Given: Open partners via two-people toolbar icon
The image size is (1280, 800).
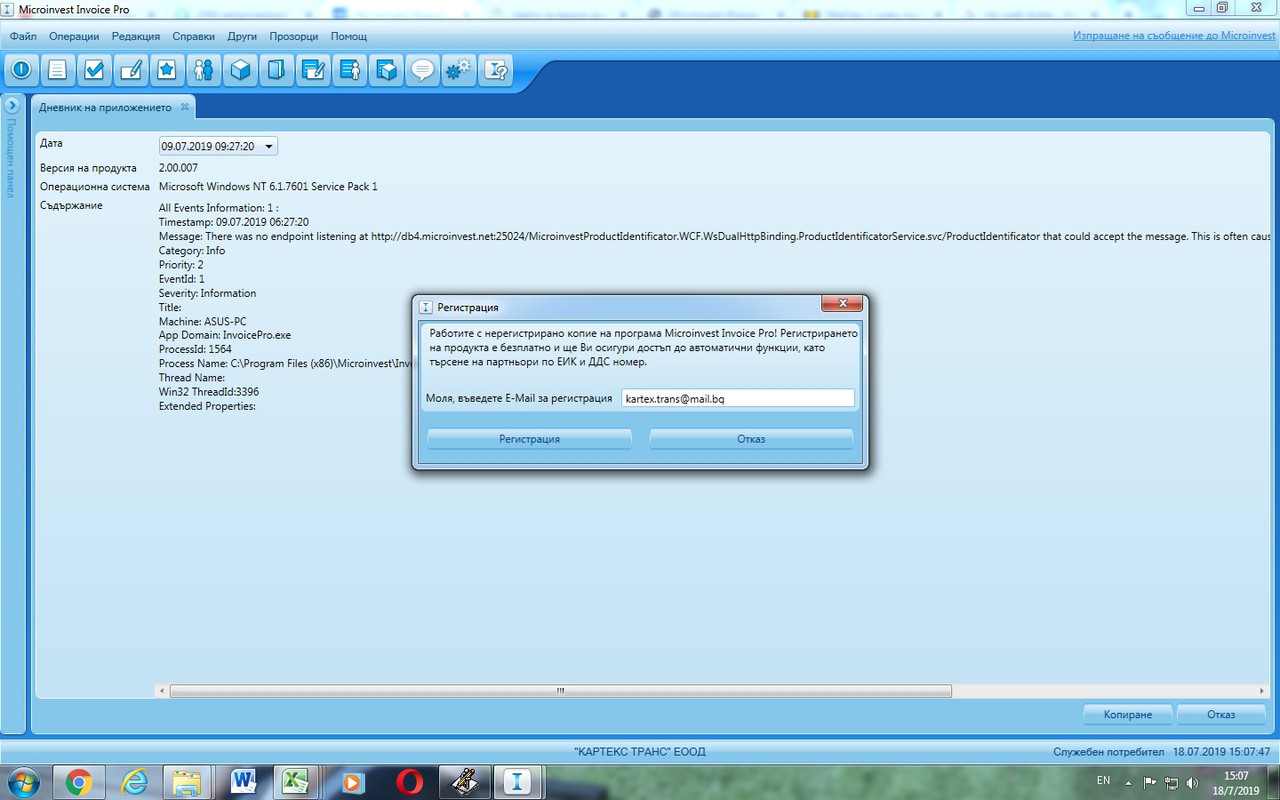Looking at the screenshot, I should point(204,70).
